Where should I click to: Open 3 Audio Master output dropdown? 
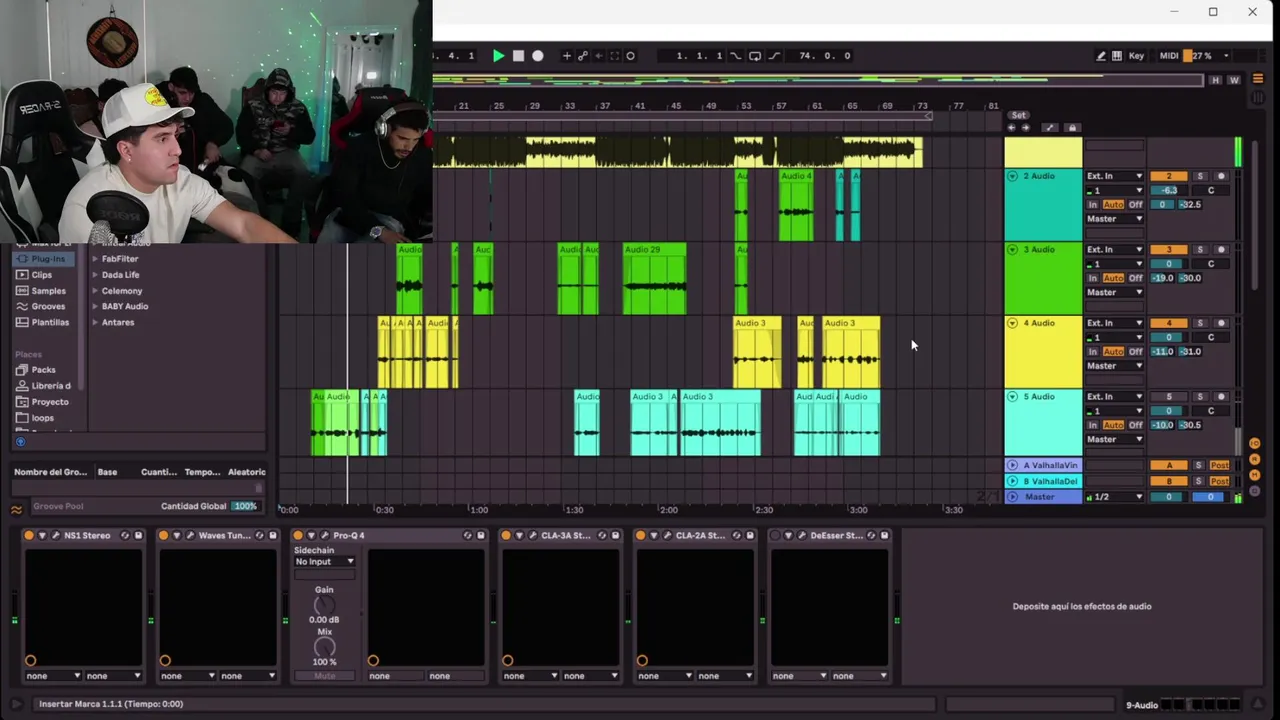1115,292
